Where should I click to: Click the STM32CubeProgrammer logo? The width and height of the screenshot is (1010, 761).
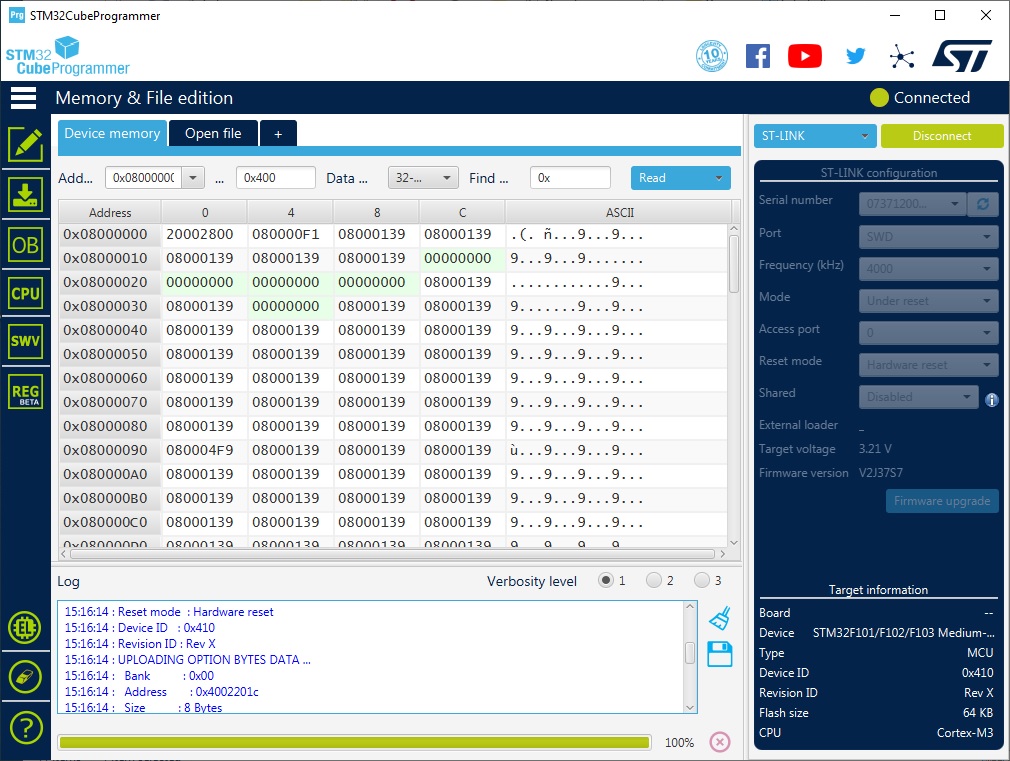coord(68,57)
